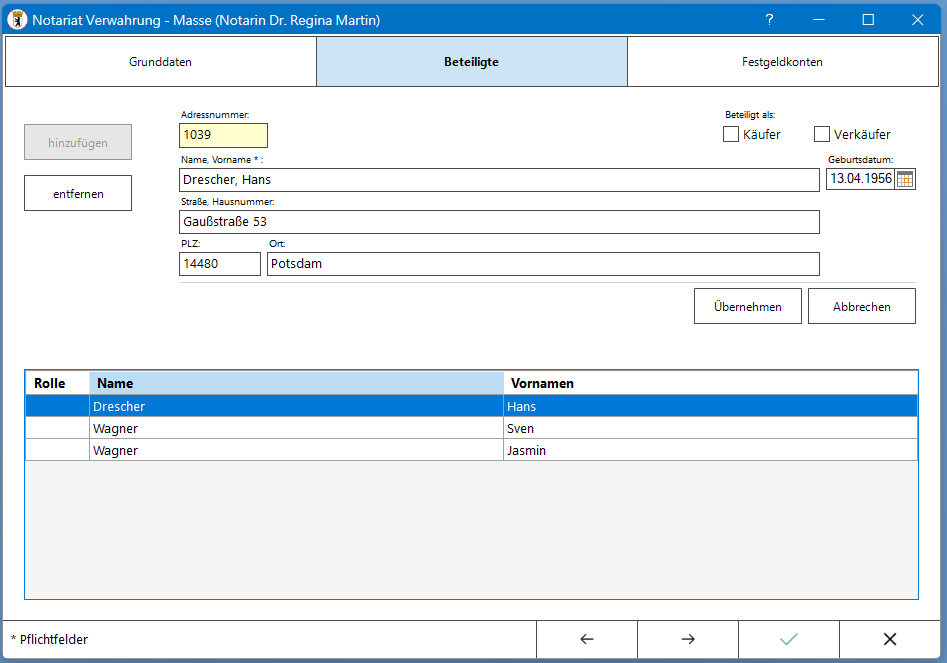Click the Straße, Hausnummer input field
The width and height of the screenshot is (947, 663).
498,222
